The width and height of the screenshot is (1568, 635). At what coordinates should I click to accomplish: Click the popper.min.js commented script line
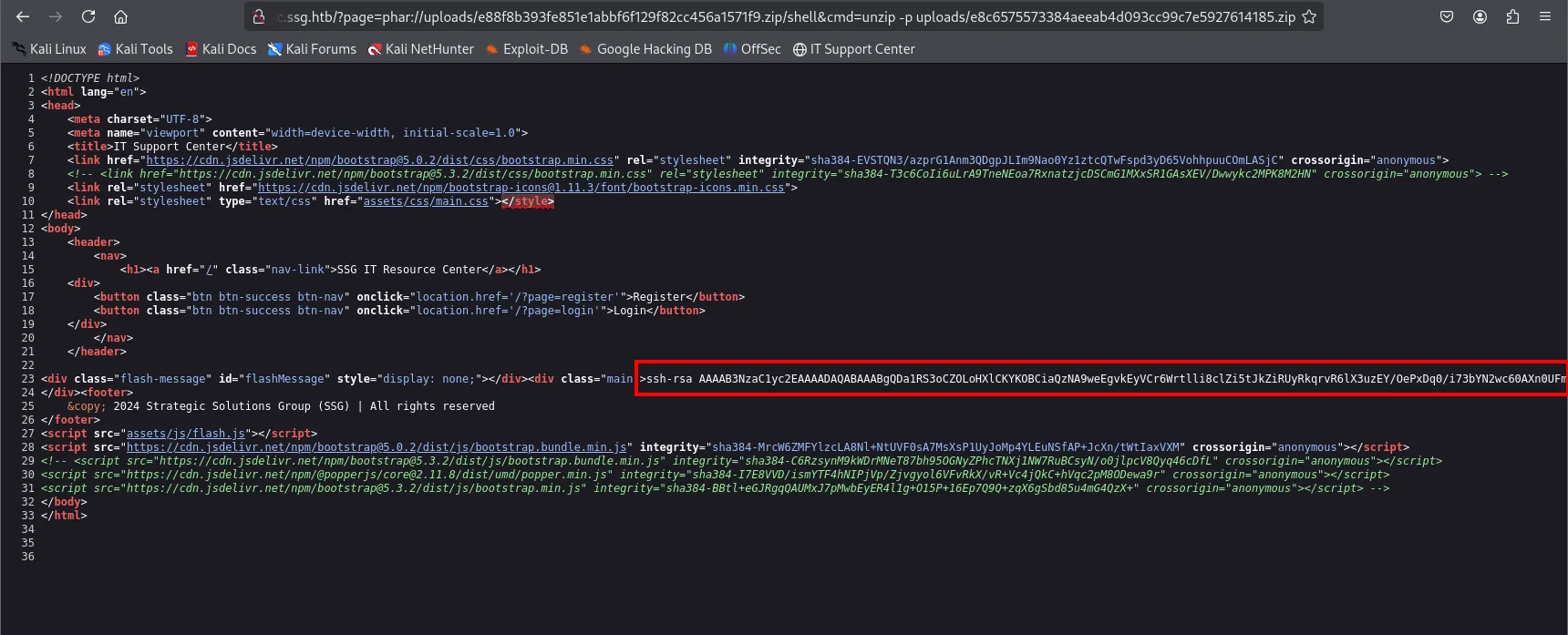[x=716, y=475]
